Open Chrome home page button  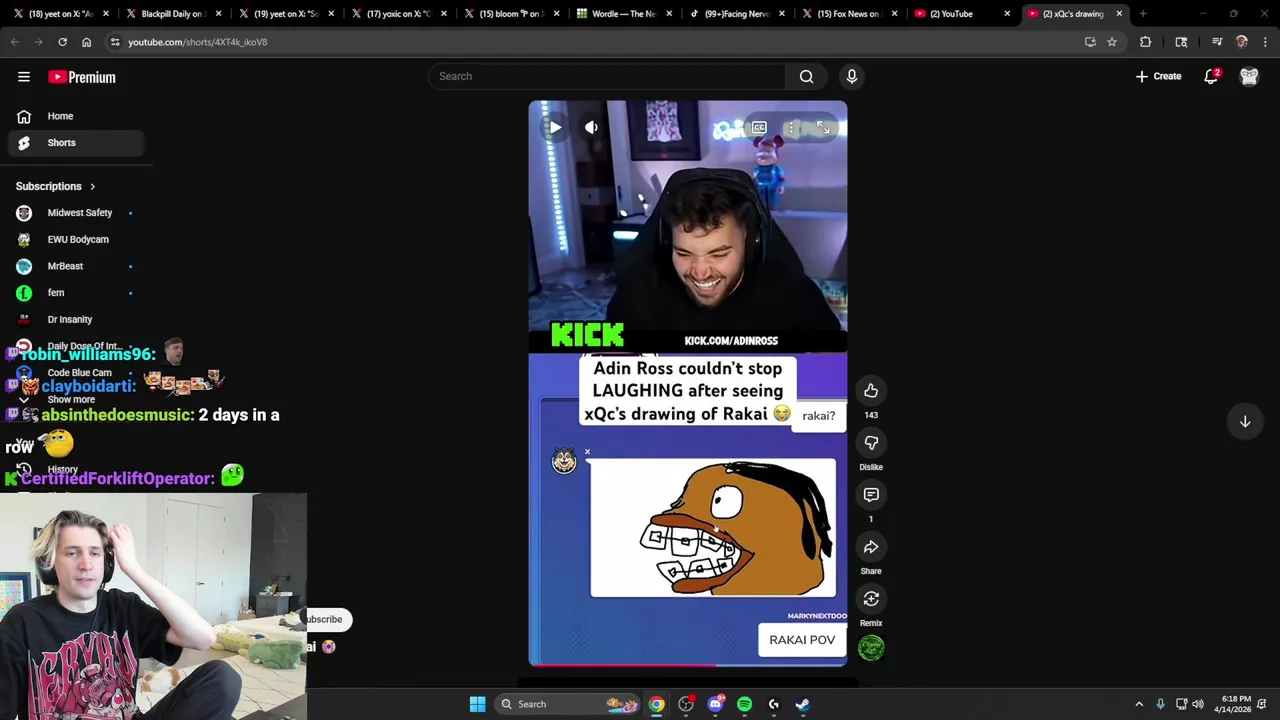pyautogui.click(x=86, y=42)
